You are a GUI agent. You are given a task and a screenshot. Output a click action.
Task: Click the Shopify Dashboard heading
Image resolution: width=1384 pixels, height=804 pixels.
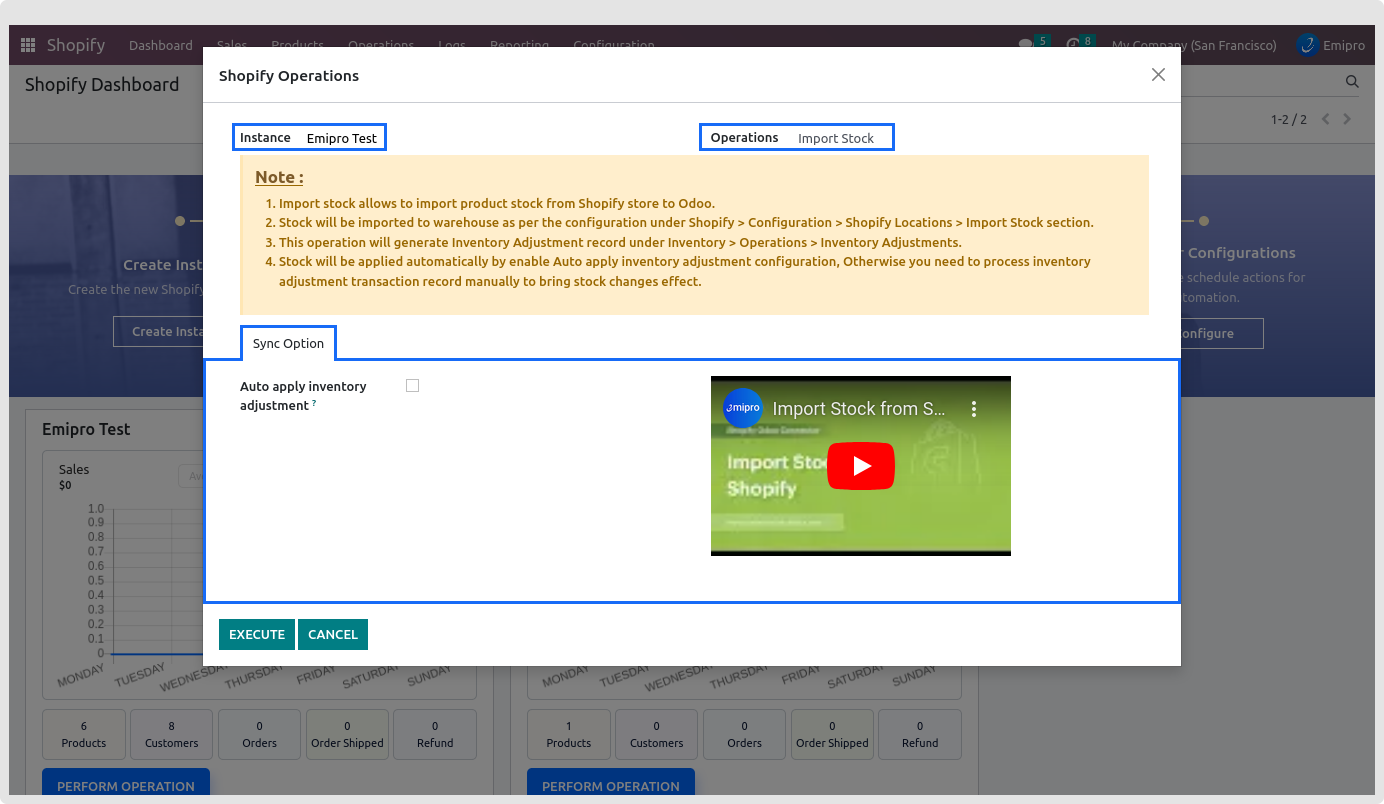[x=102, y=85]
